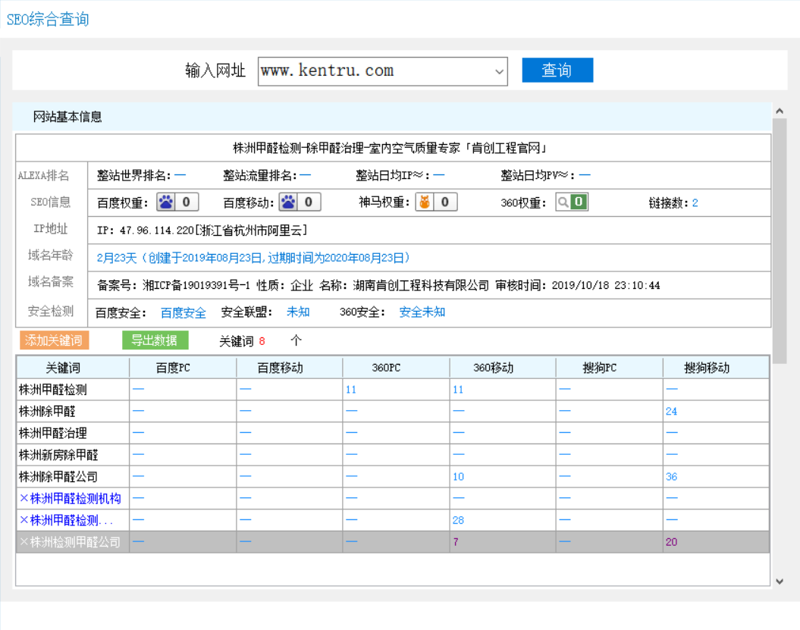The height and width of the screenshot is (630, 800).
Task: Remove the truncated 株洲甲醛检测... keyword via its X
Action: pyautogui.click(x=23, y=520)
